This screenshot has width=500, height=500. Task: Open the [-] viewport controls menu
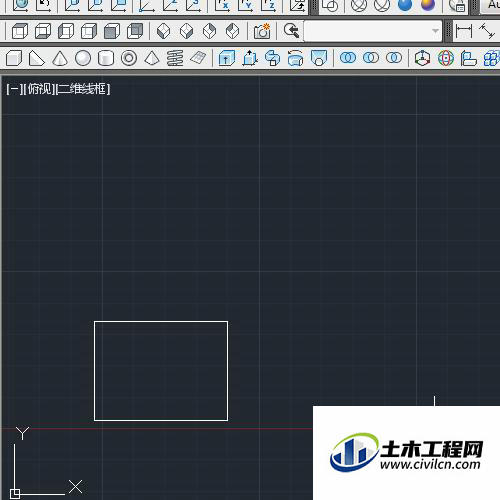[x=14, y=89]
